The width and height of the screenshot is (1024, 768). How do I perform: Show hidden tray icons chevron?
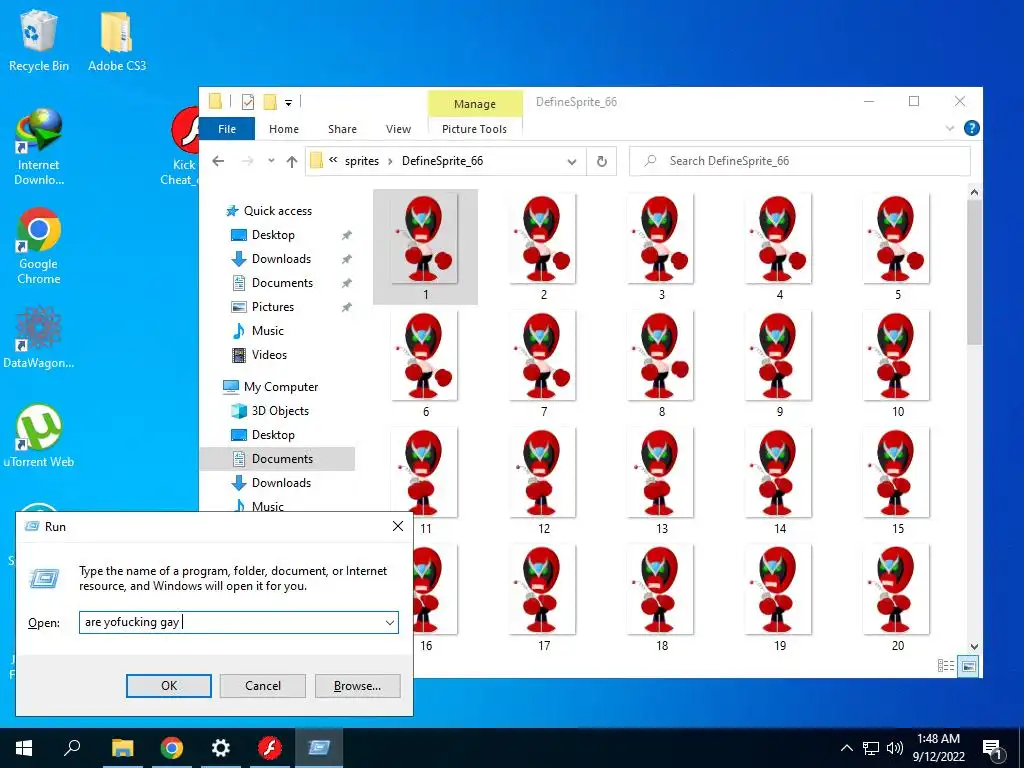click(846, 748)
